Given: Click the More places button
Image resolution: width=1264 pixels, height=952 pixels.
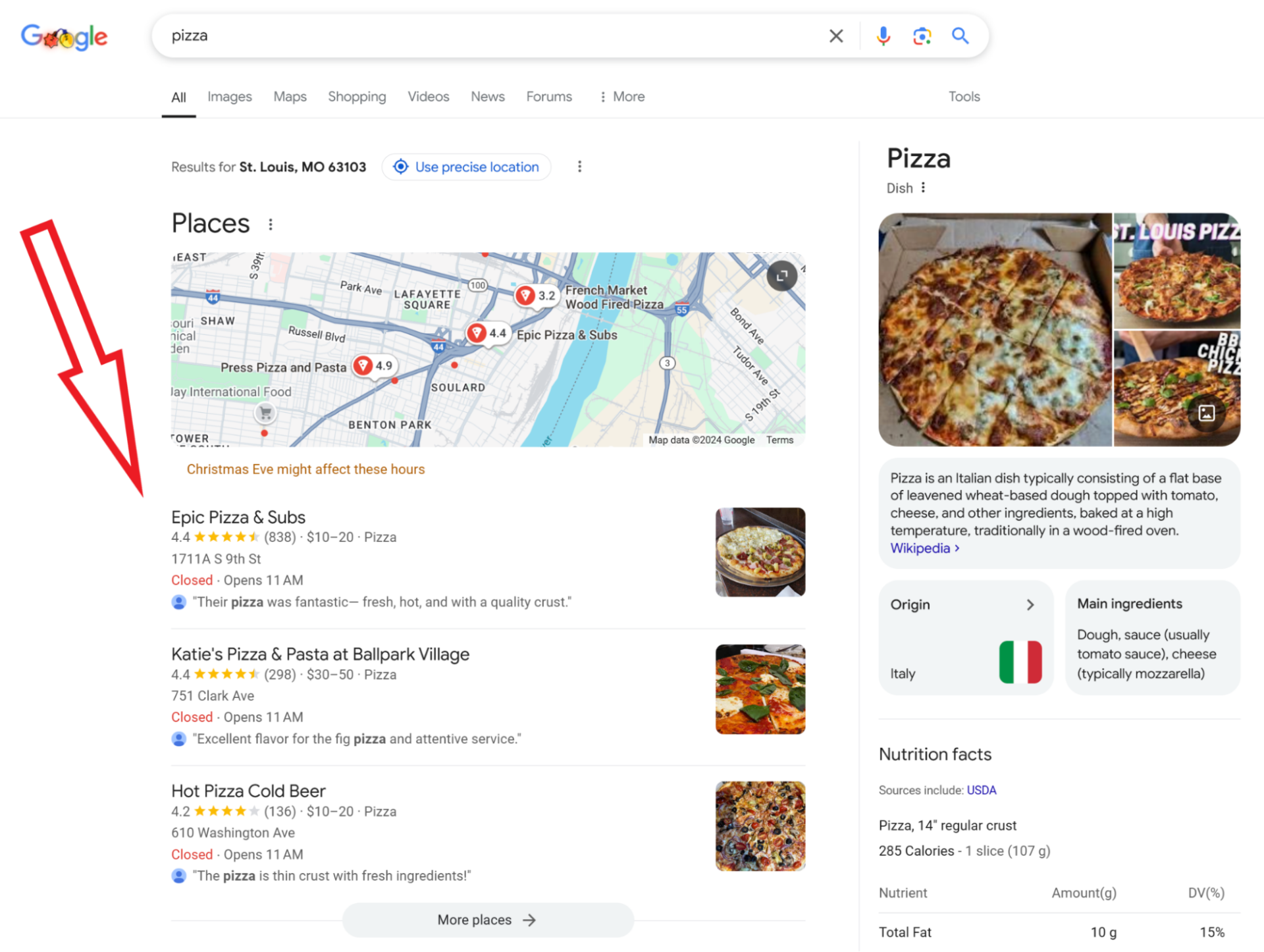Looking at the screenshot, I should click(x=487, y=920).
